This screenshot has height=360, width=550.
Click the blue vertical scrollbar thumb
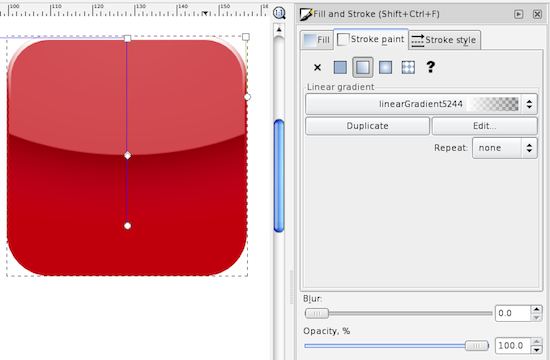click(279, 175)
